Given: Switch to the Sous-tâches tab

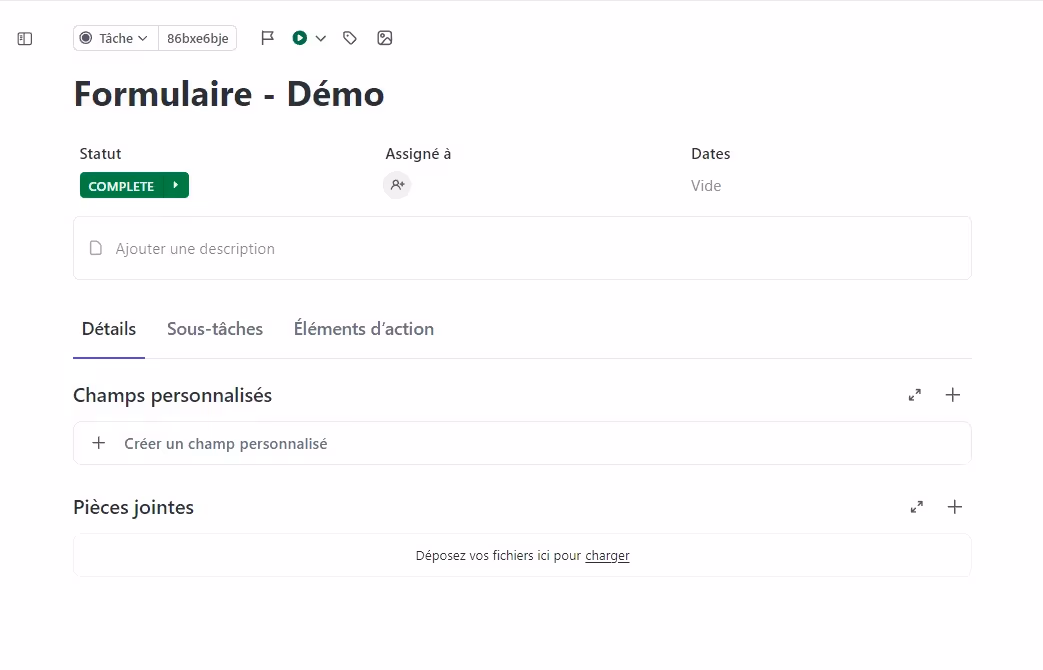Looking at the screenshot, I should pyautogui.click(x=215, y=329).
